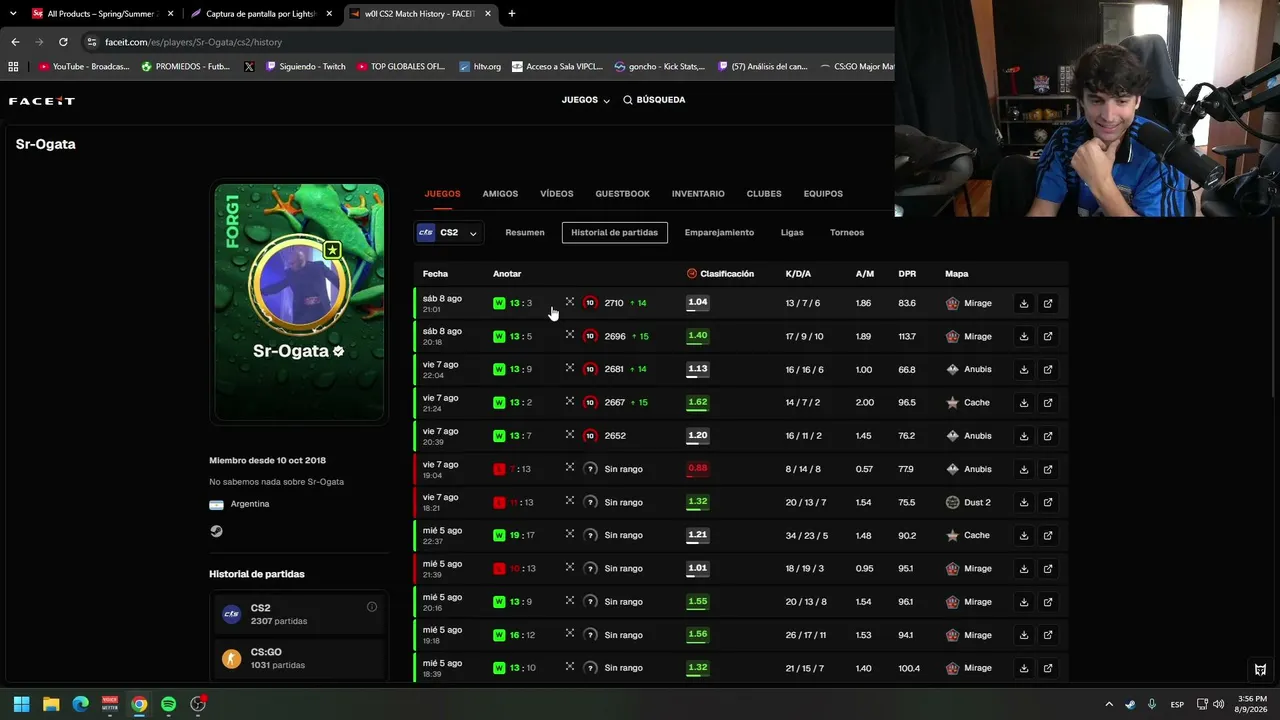Download the demo for the 21:01 Mirage match

click(x=1023, y=303)
